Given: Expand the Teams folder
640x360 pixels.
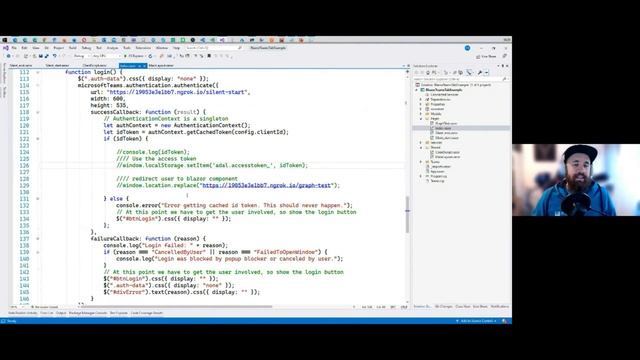Looking at the screenshot, I should click(420, 162).
